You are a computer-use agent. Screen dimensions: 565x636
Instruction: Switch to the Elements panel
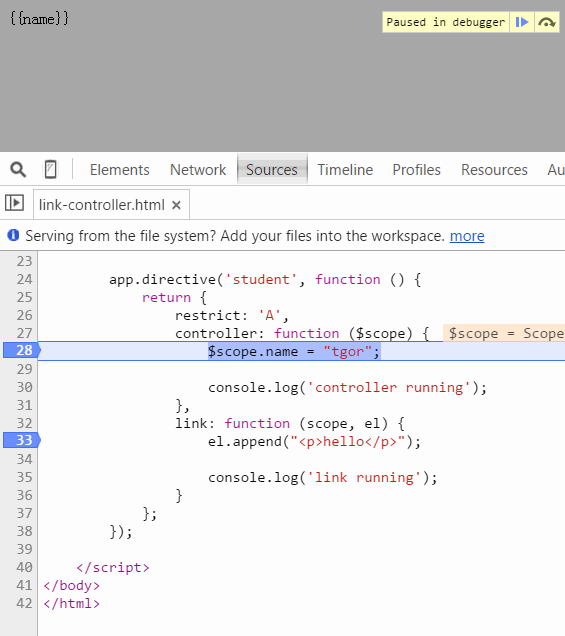[120, 170]
